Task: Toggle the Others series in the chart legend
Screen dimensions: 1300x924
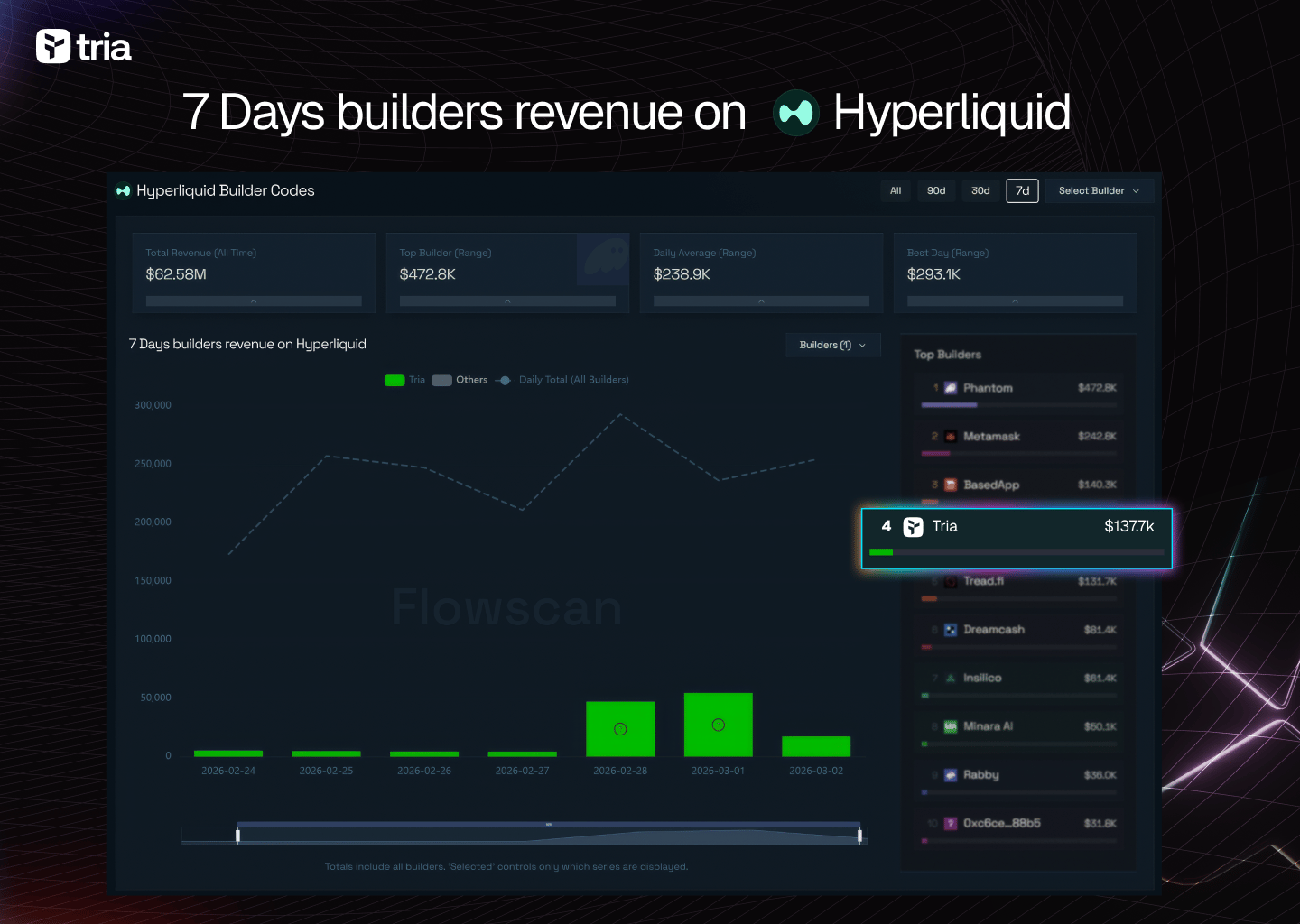Action: (x=460, y=380)
